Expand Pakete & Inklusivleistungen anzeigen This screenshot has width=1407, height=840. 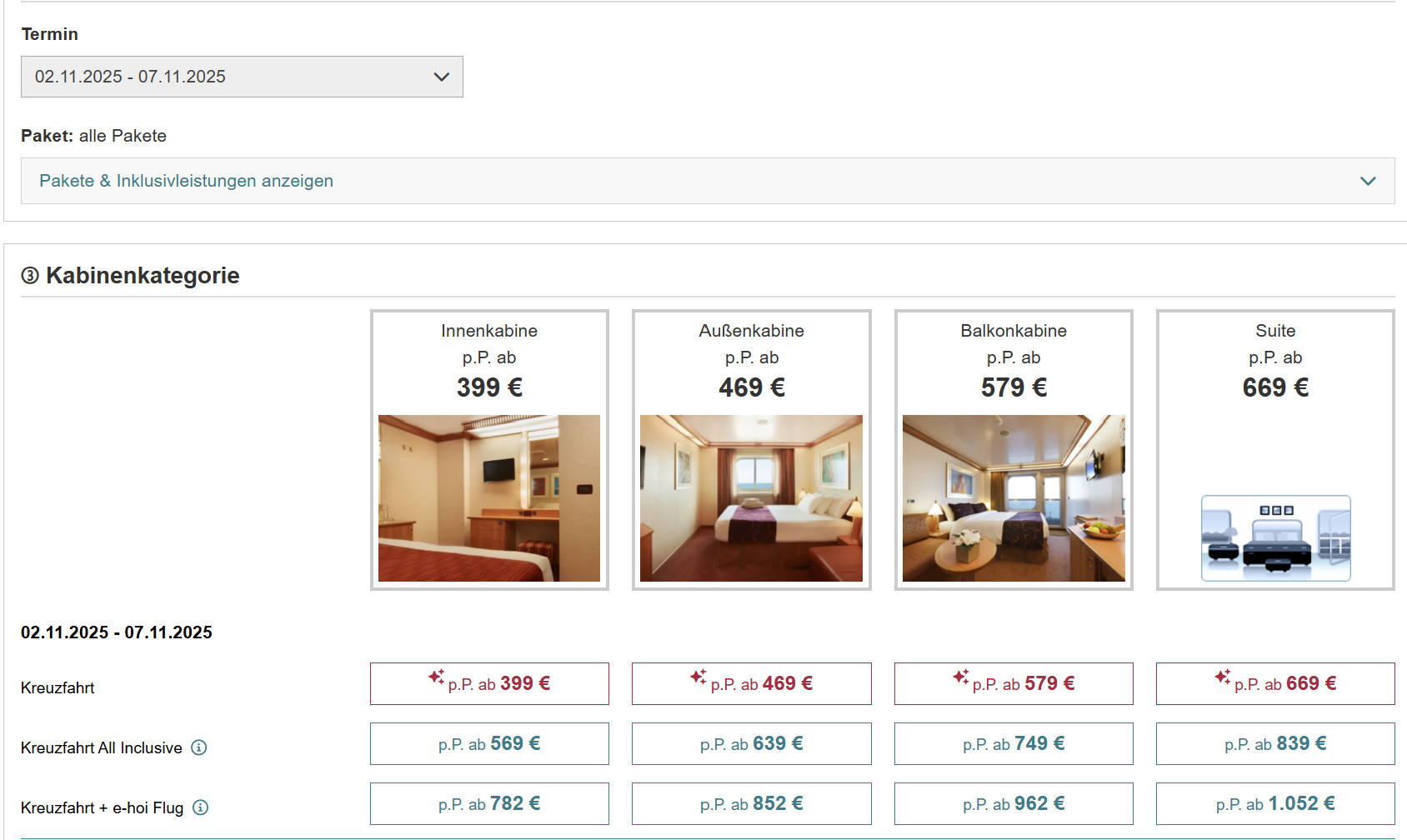coord(708,181)
